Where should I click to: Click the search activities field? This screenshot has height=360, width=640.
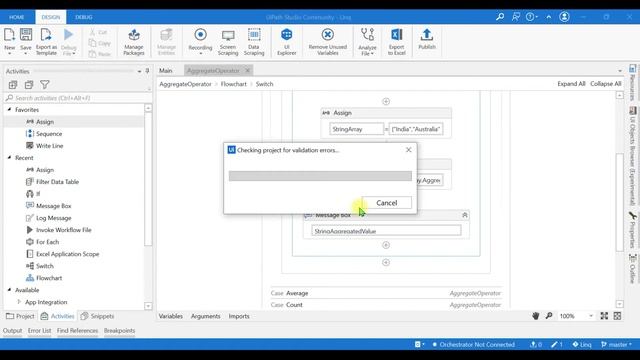(78, 98)
